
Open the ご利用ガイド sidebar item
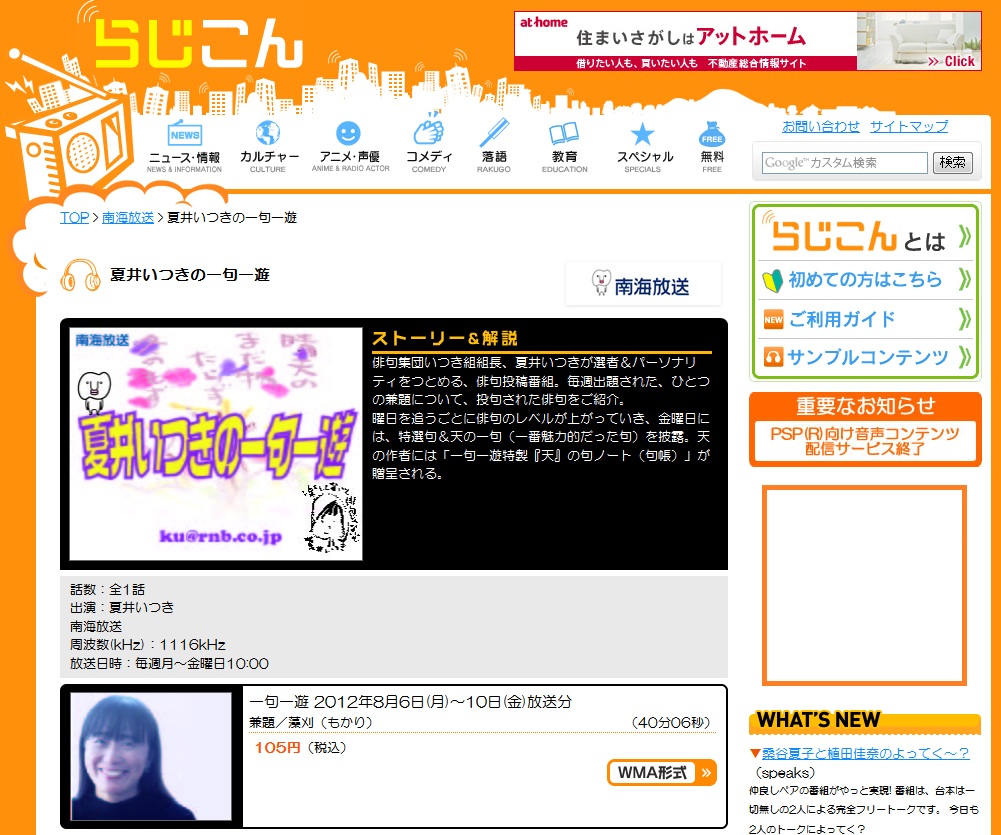tap(866, 319)
